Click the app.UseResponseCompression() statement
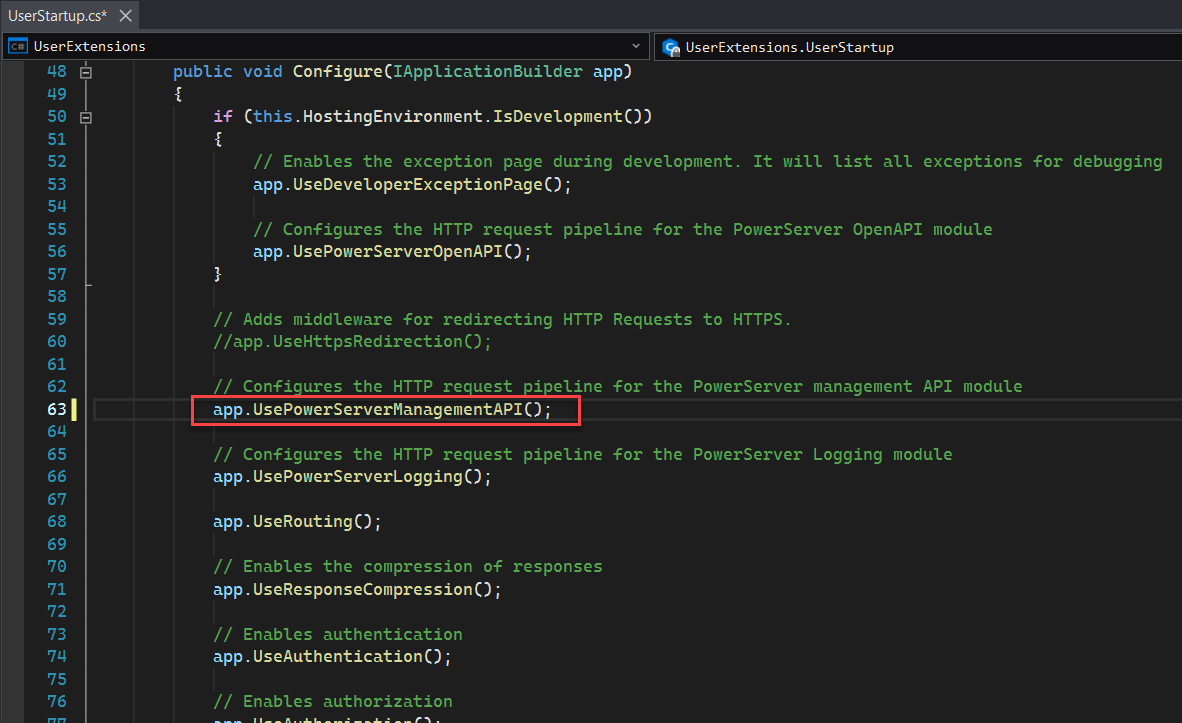 pos(357,589)
